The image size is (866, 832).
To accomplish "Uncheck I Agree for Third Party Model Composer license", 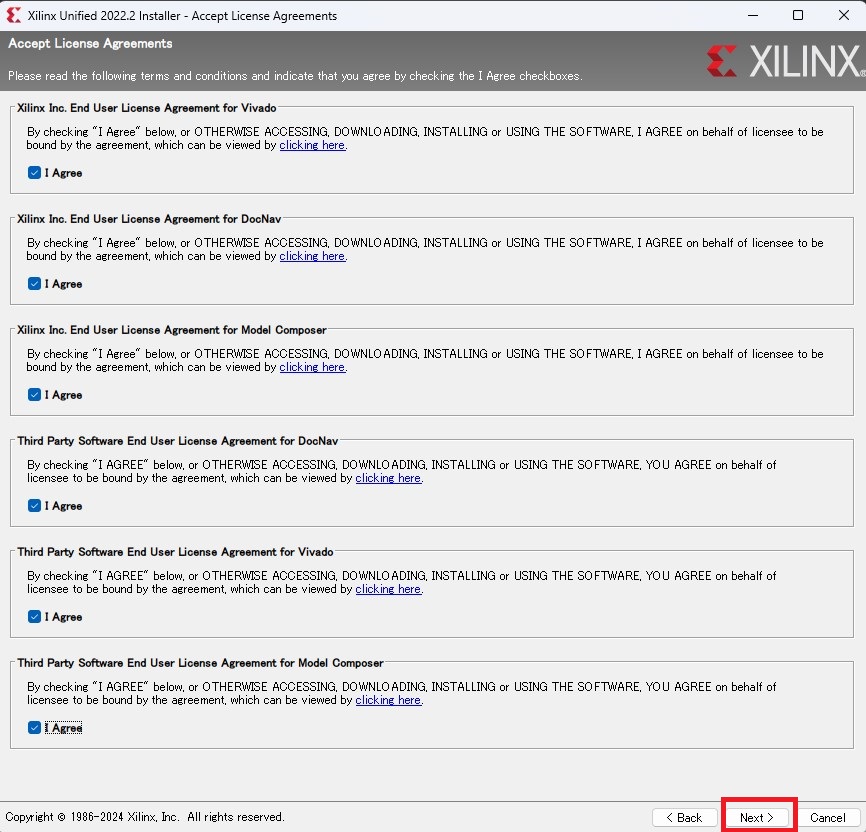I will pos(34,728).
